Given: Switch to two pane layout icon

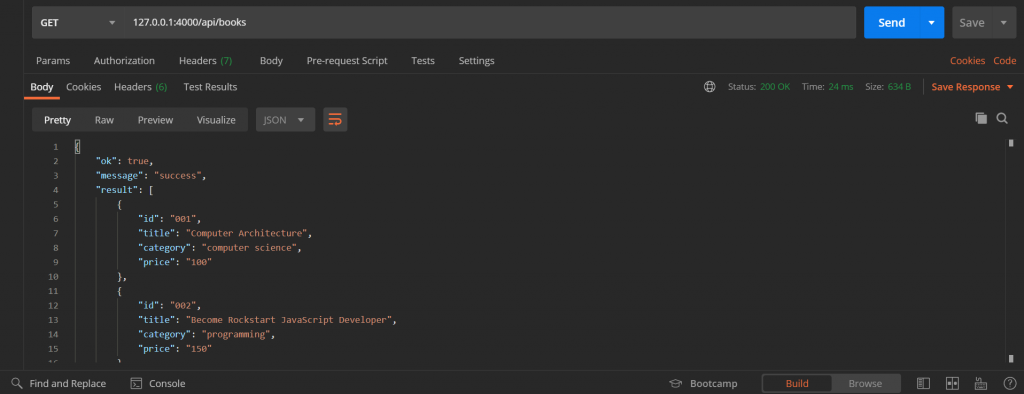Looking at the screenshot, I should pyautogui.click(x=952, y=384).
